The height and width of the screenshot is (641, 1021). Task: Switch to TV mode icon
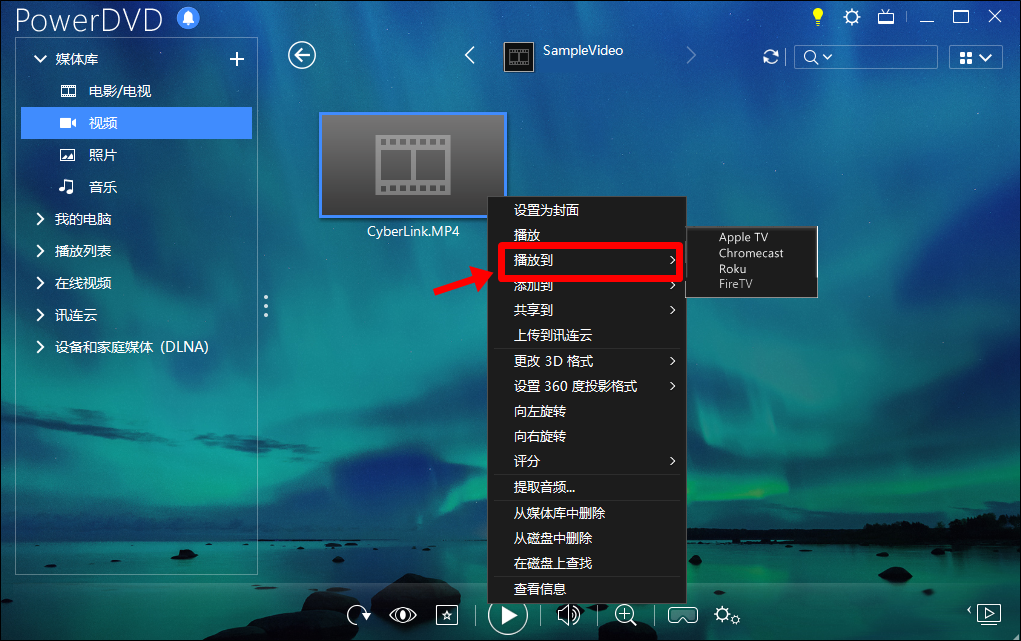point(886,17)
